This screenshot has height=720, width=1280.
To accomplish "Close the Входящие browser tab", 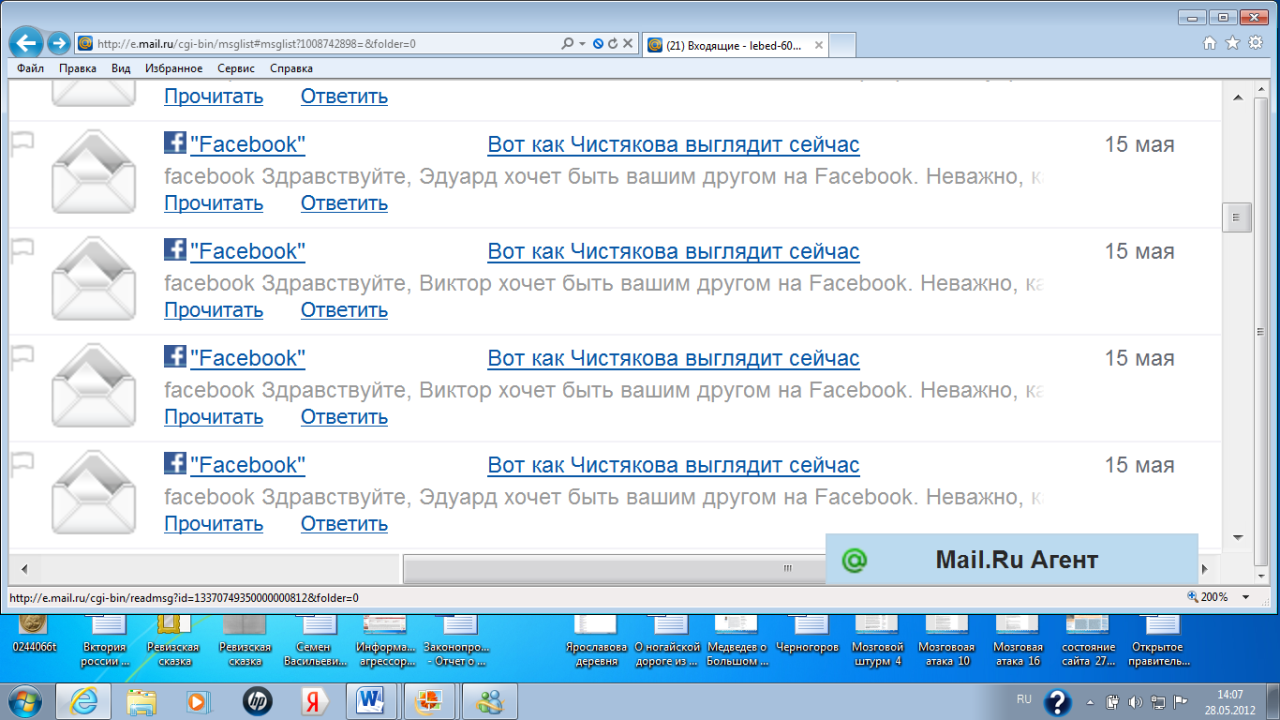I will pyautogui.click(x=818, y=45).
